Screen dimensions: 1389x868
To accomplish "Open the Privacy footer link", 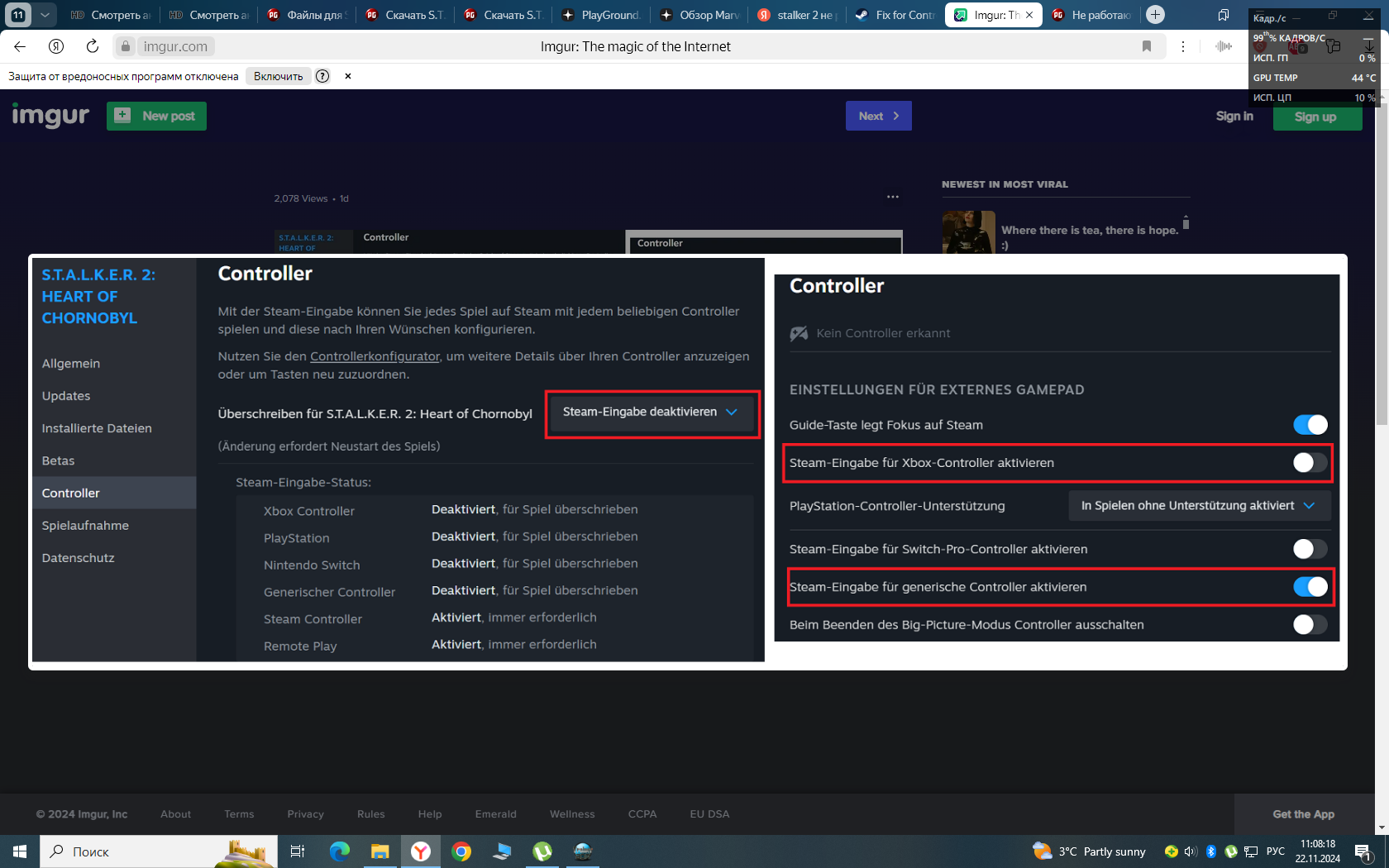I will (306, 814).
